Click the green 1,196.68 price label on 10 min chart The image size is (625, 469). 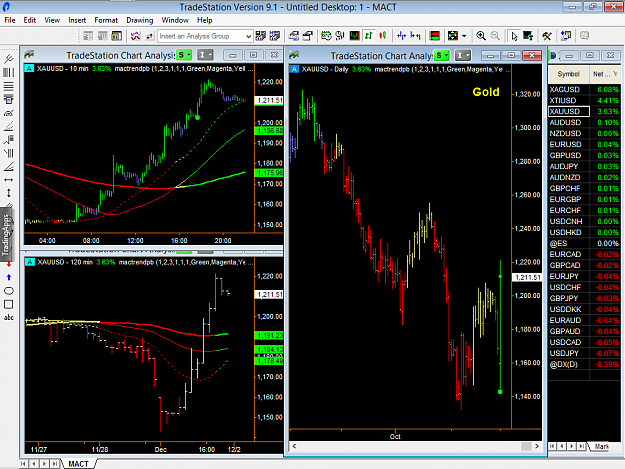click(269, 131)
